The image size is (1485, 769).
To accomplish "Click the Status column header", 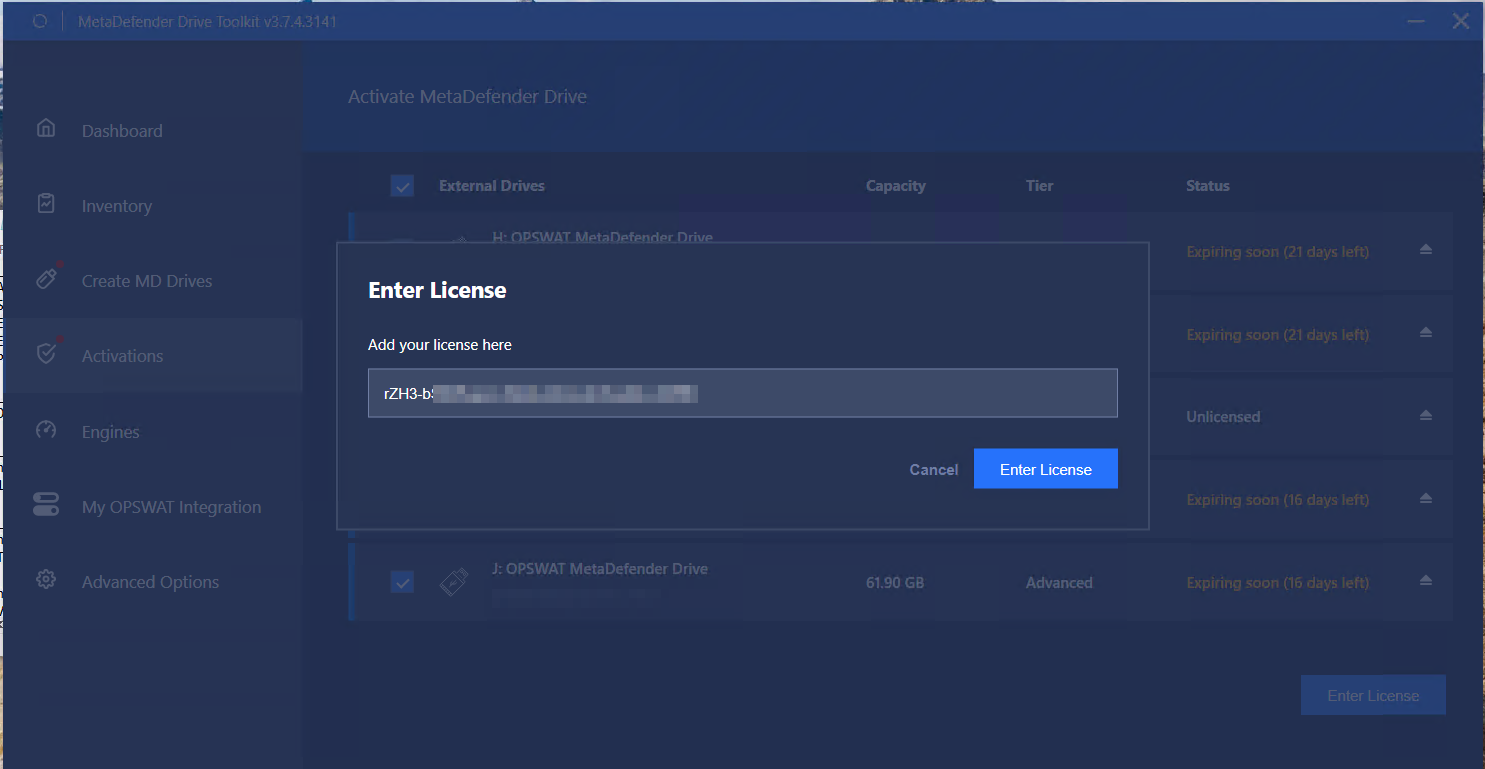I will 1207,186.
